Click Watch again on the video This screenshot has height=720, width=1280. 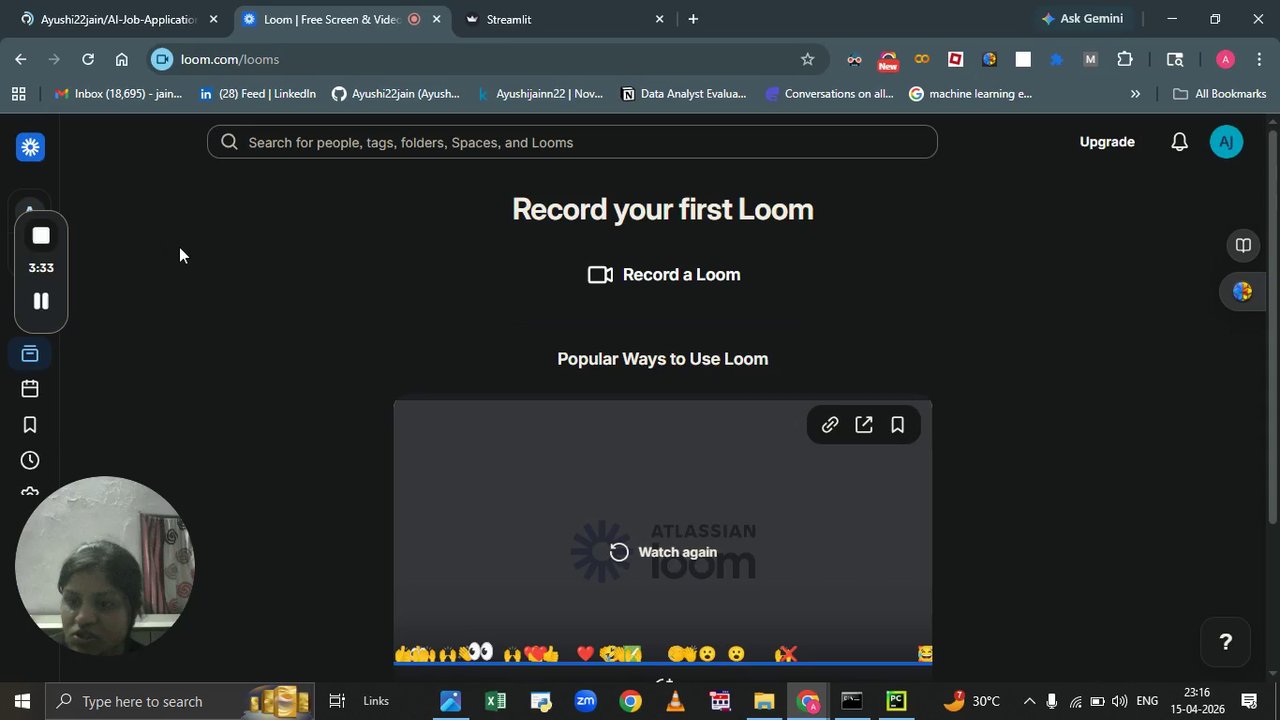coord(663,552)
